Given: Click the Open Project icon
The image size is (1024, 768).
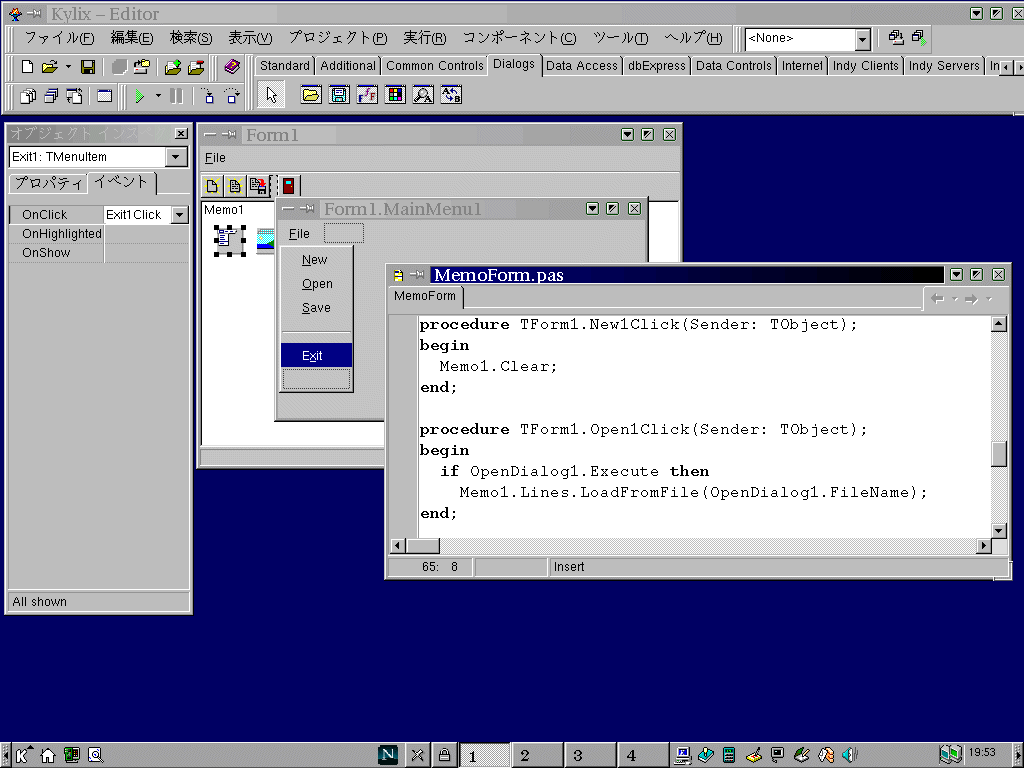Looking at the screenshot, I should click(x=141, y=67).
